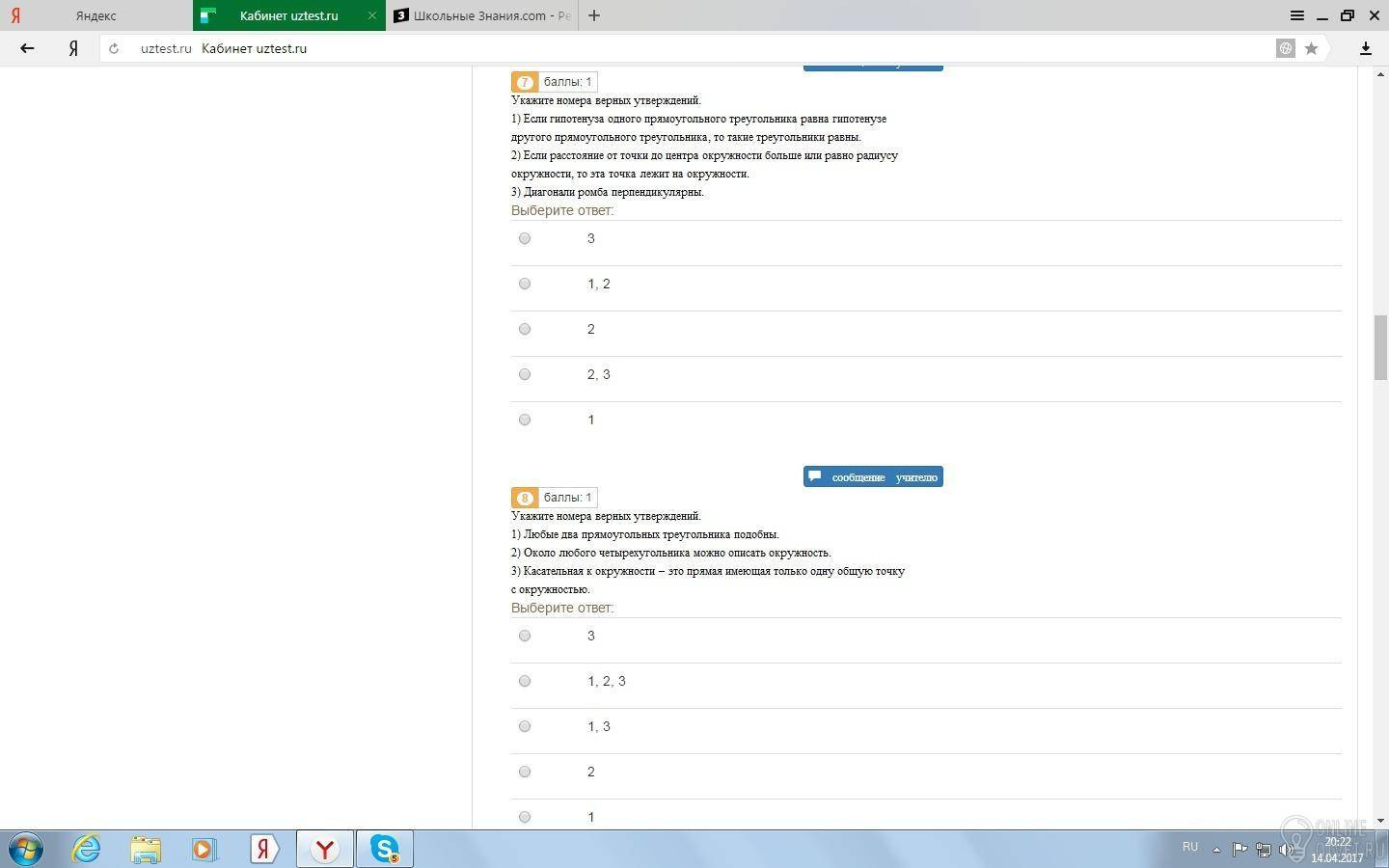
Task: Click the сообщение учителю button
Action: tap(873, 476)
